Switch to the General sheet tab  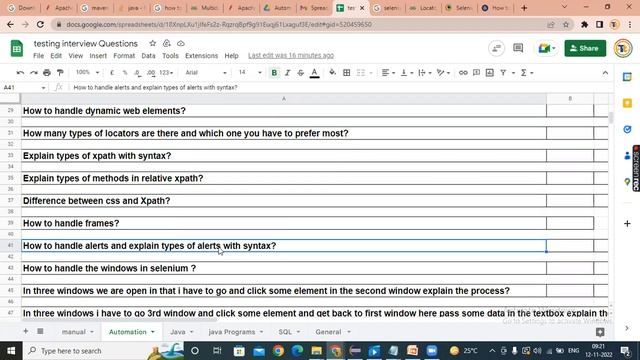coord(333,332)
